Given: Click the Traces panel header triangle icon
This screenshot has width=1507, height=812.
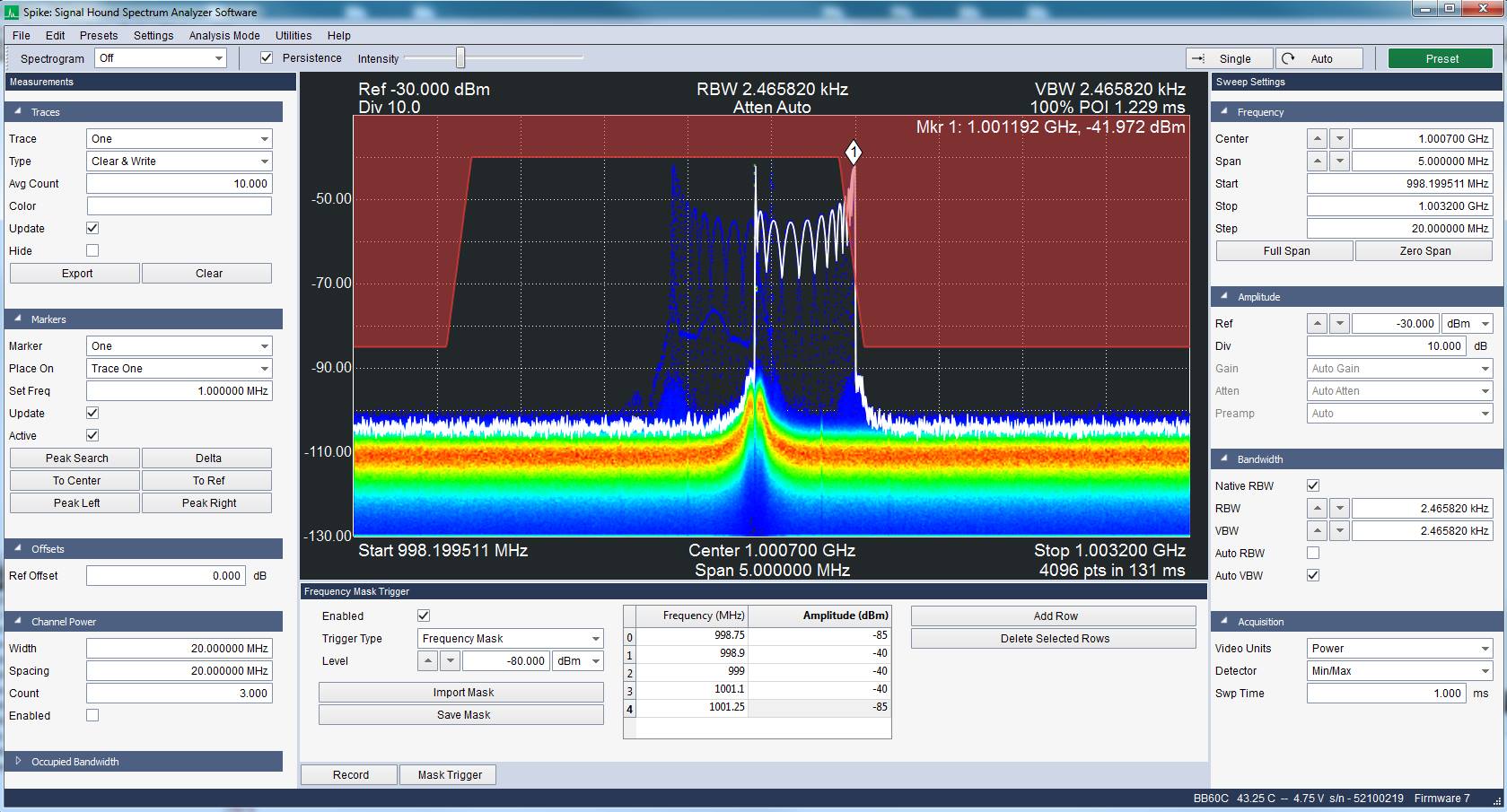Looking at the screenshot, I should tap(16, 111).
